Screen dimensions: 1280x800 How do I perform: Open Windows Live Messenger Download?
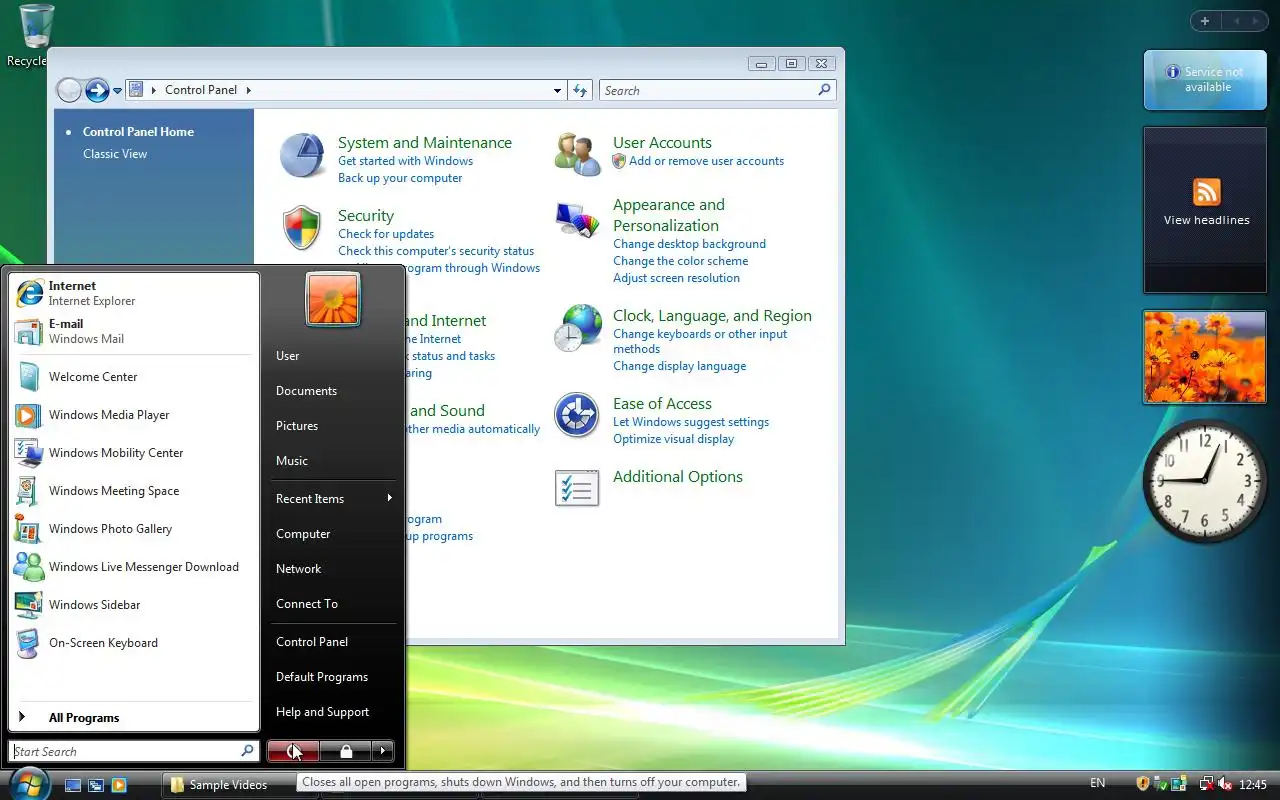(x=134, y=567)
